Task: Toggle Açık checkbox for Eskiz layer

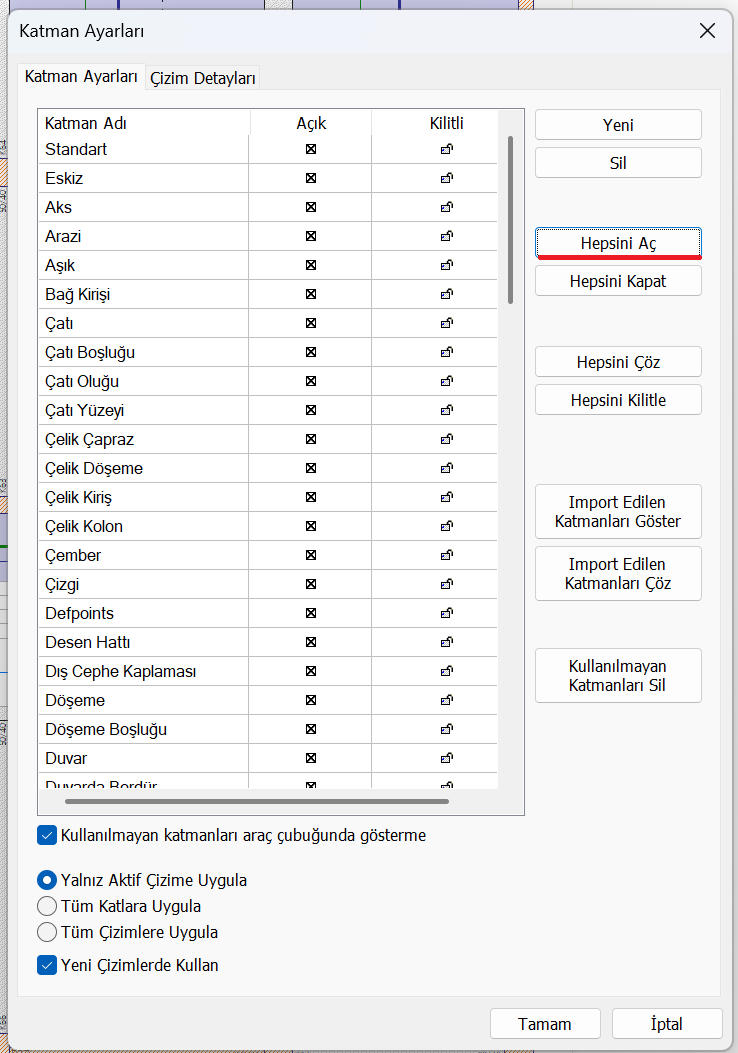Action: click(x=311, y=178)
